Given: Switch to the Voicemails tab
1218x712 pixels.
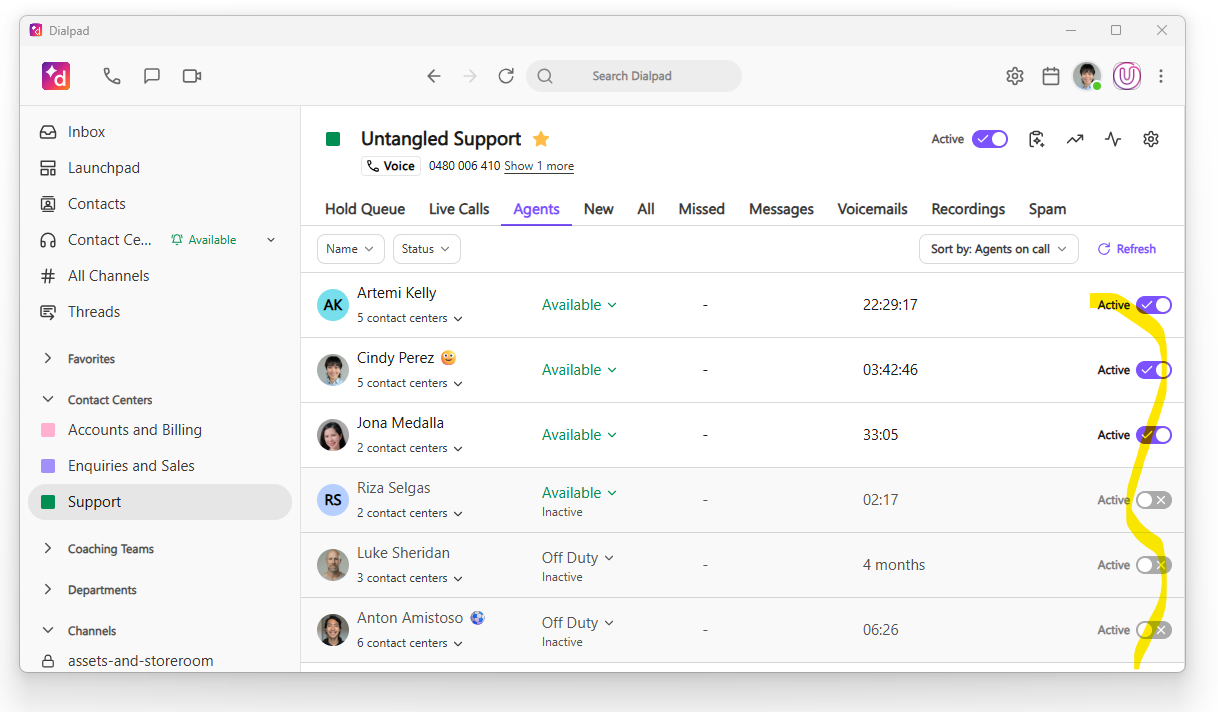Looking at the screenshot, I should 873,209.
